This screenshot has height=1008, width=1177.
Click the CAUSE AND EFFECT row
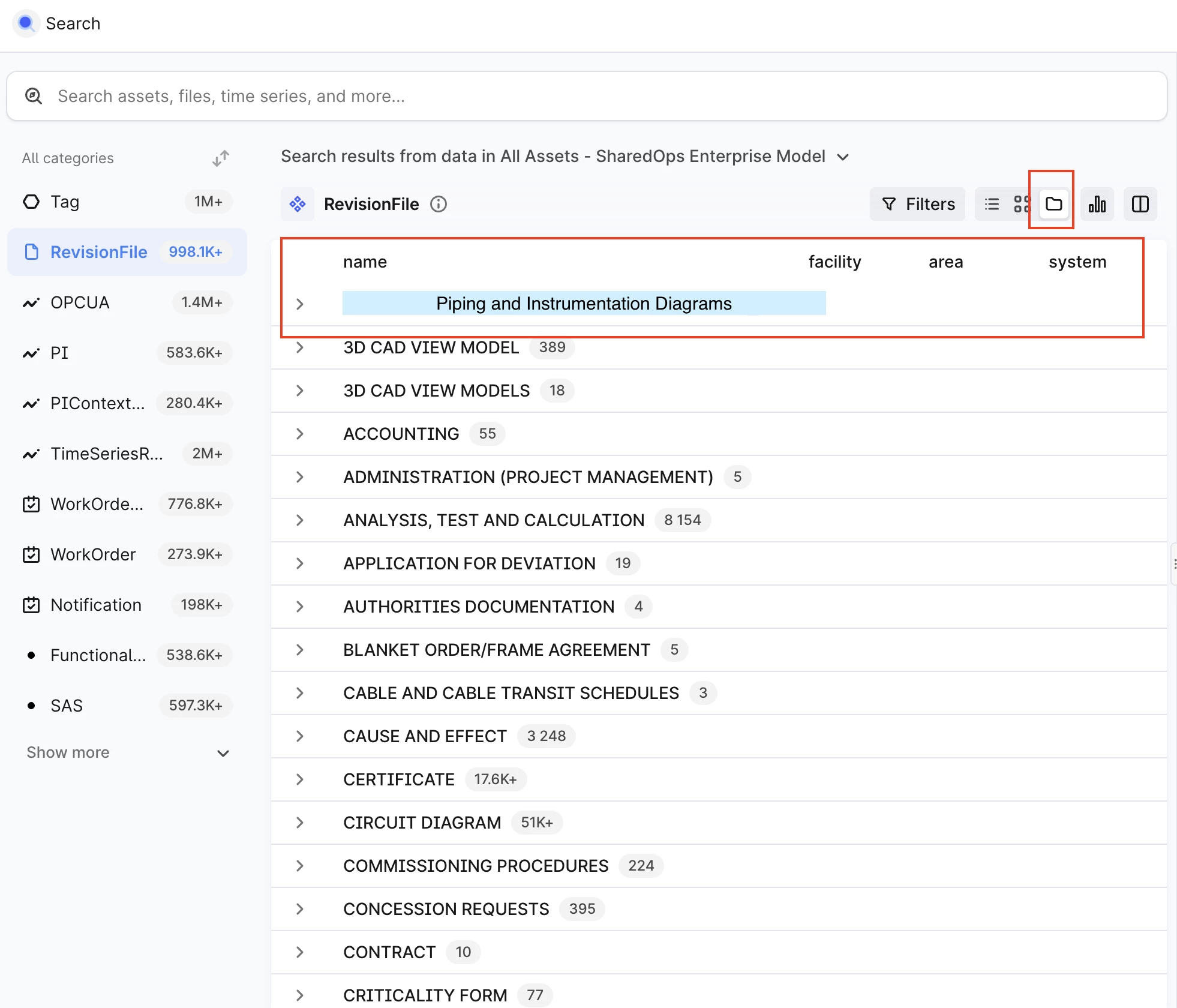(x=425, y=736)
